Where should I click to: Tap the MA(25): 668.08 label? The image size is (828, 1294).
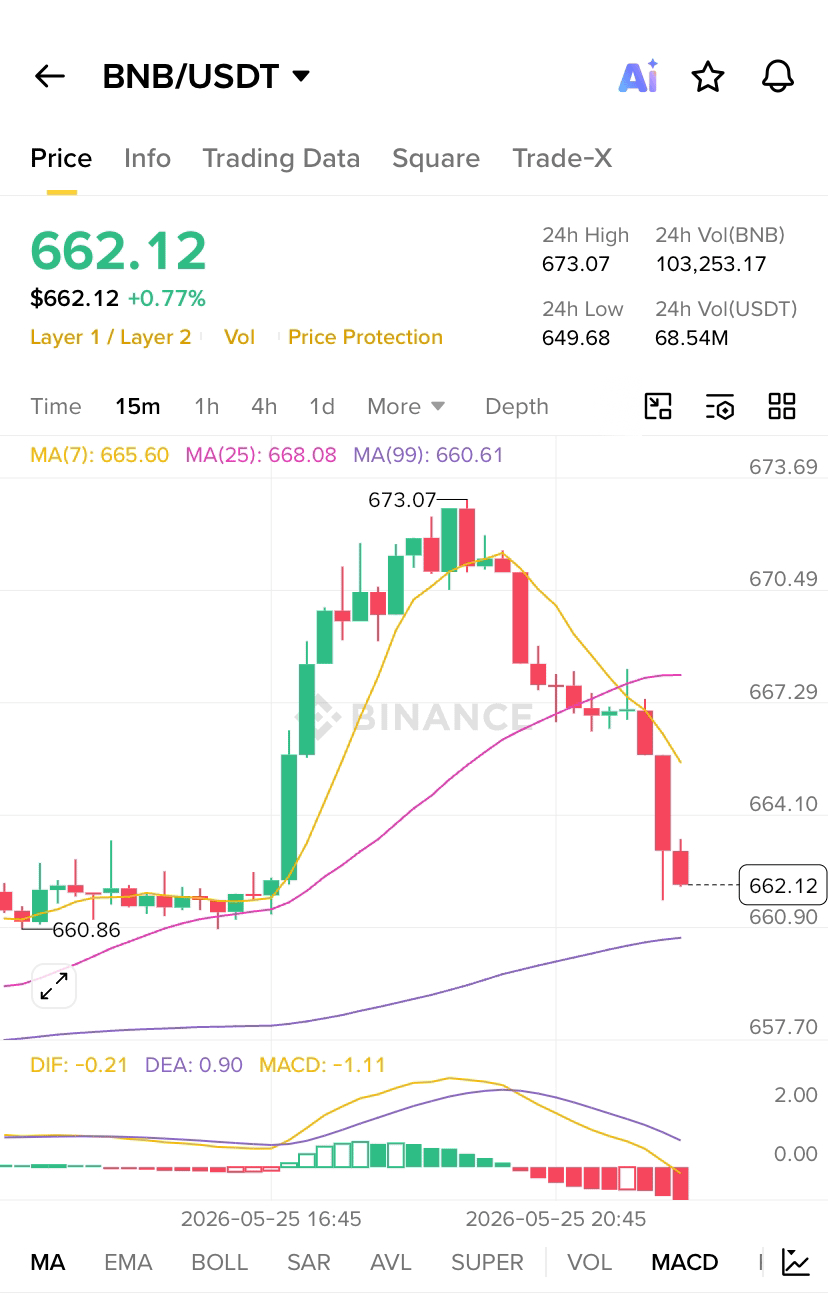(261, 455)
